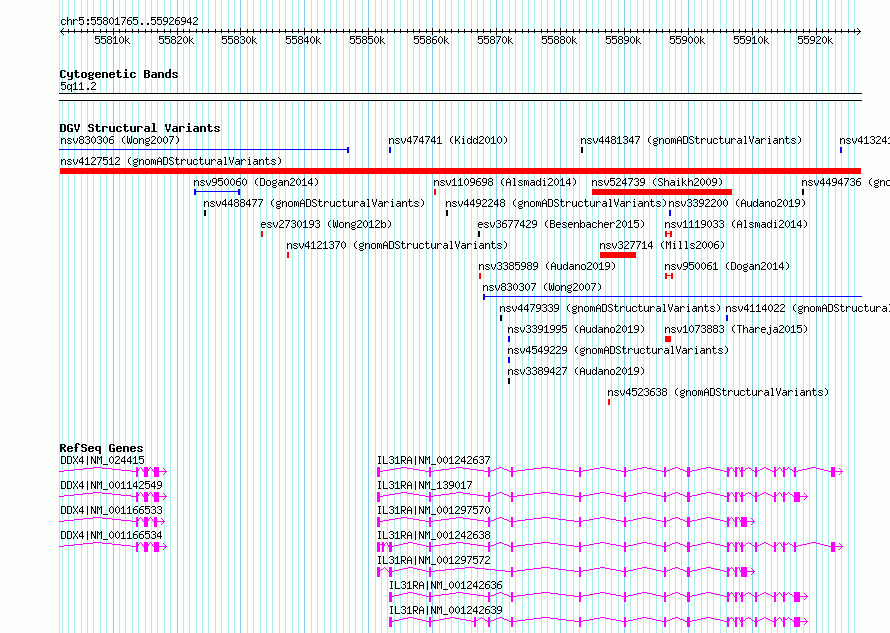
Task: Select IL31RA|NM_001242636 transcript label
Action: (446, 585)
